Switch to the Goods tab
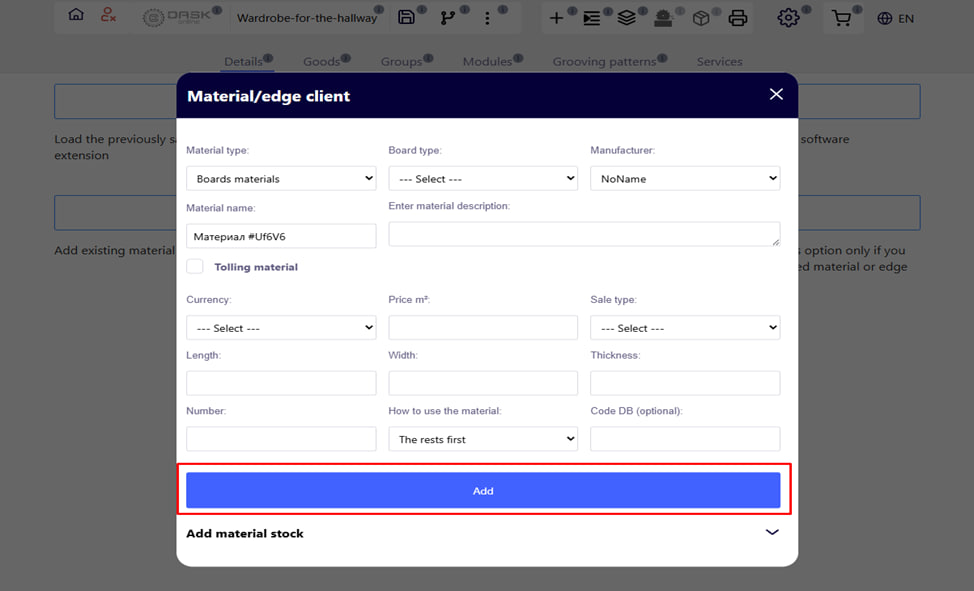 (322, 62)
